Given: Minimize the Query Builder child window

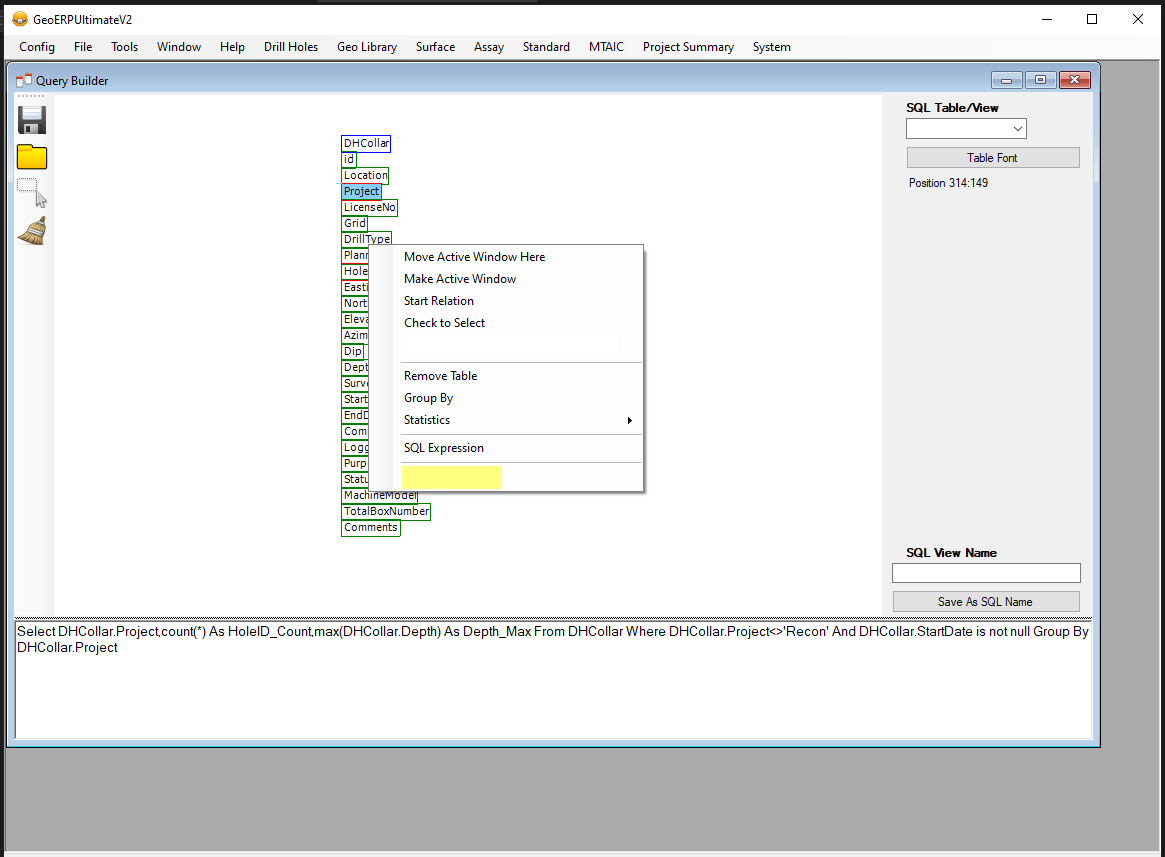Looking at the screenshot, I should 1006,80.
